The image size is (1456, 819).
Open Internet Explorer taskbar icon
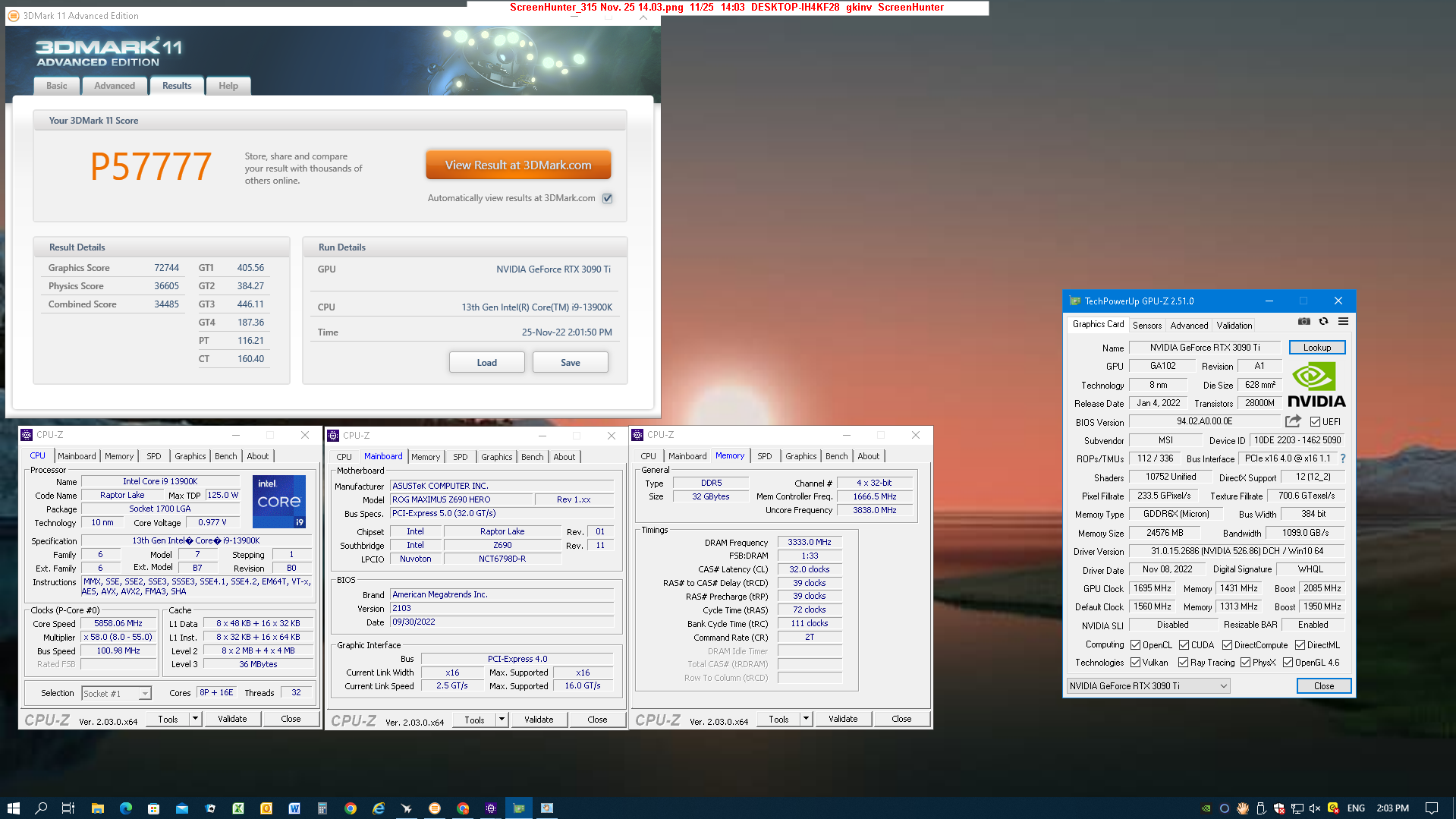379,808
